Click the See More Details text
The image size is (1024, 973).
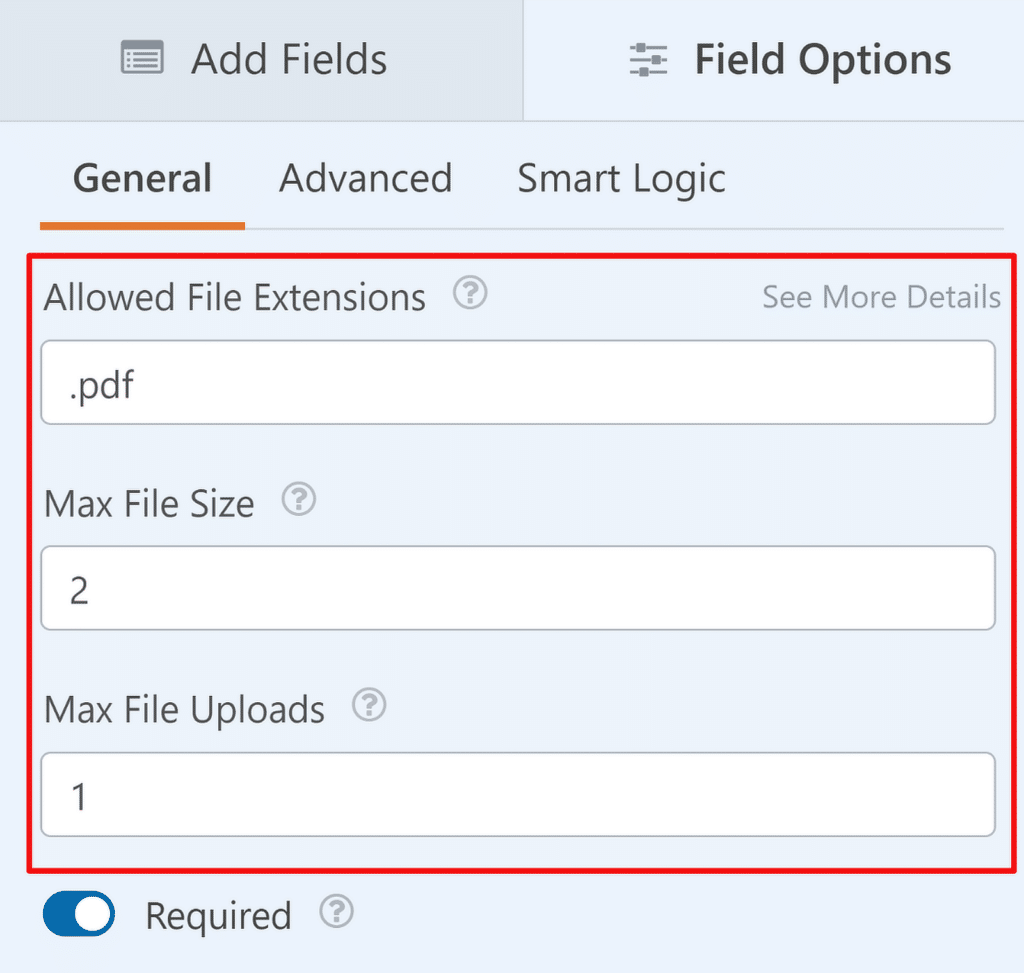click(x=881, y=297)
